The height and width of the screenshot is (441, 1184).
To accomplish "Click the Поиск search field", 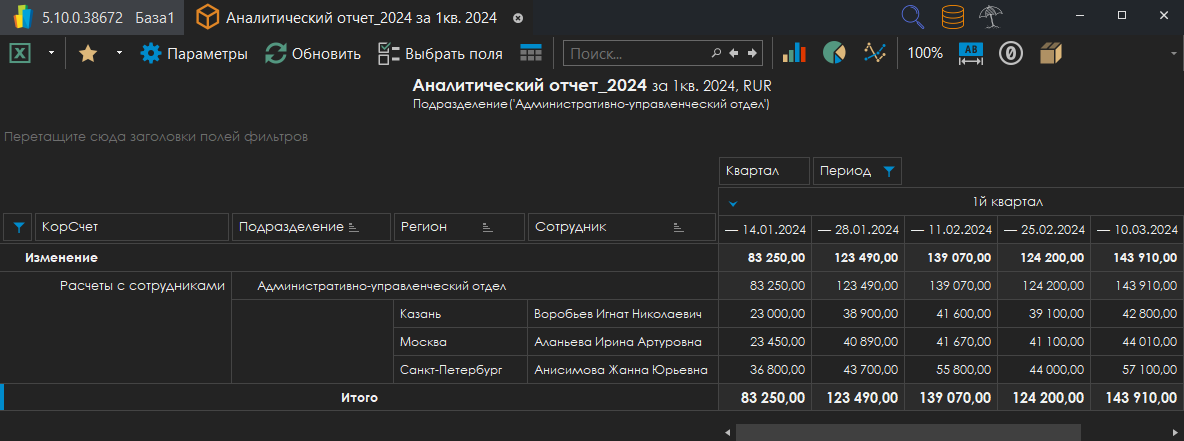I will tap(636, 53).
